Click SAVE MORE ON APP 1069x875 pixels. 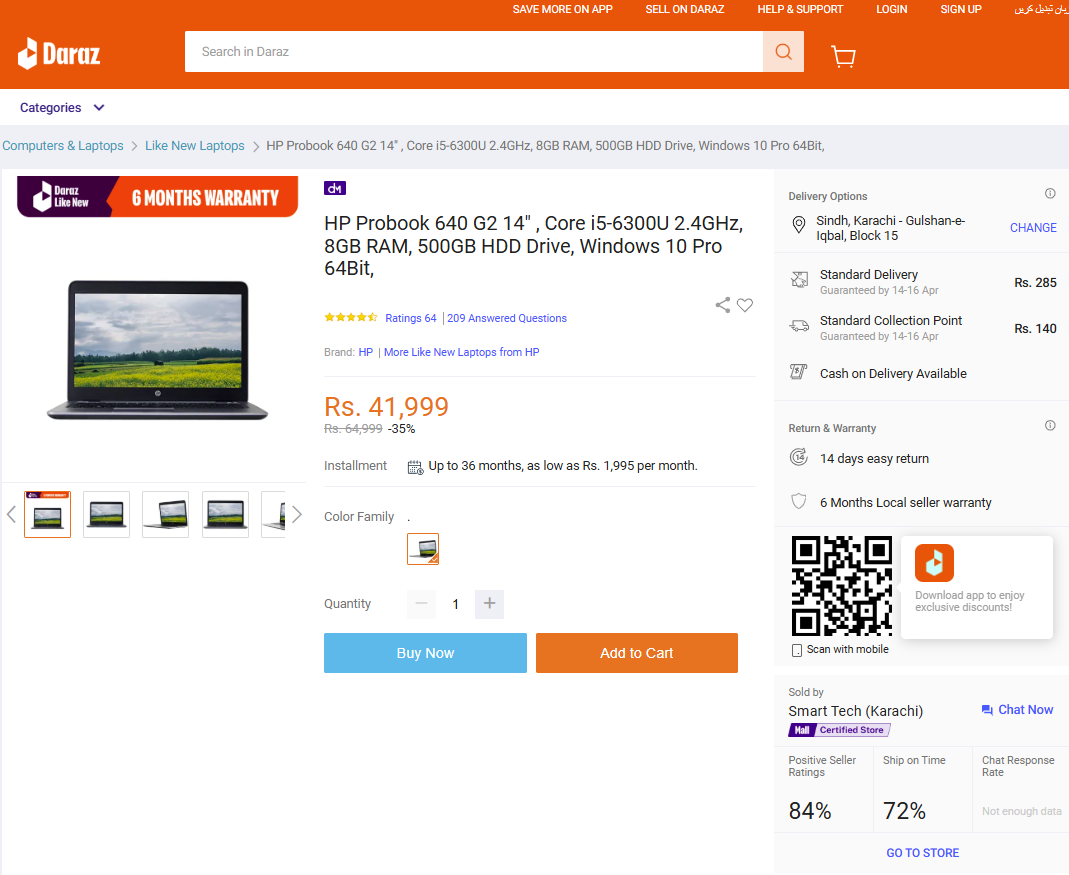(562, 10)
